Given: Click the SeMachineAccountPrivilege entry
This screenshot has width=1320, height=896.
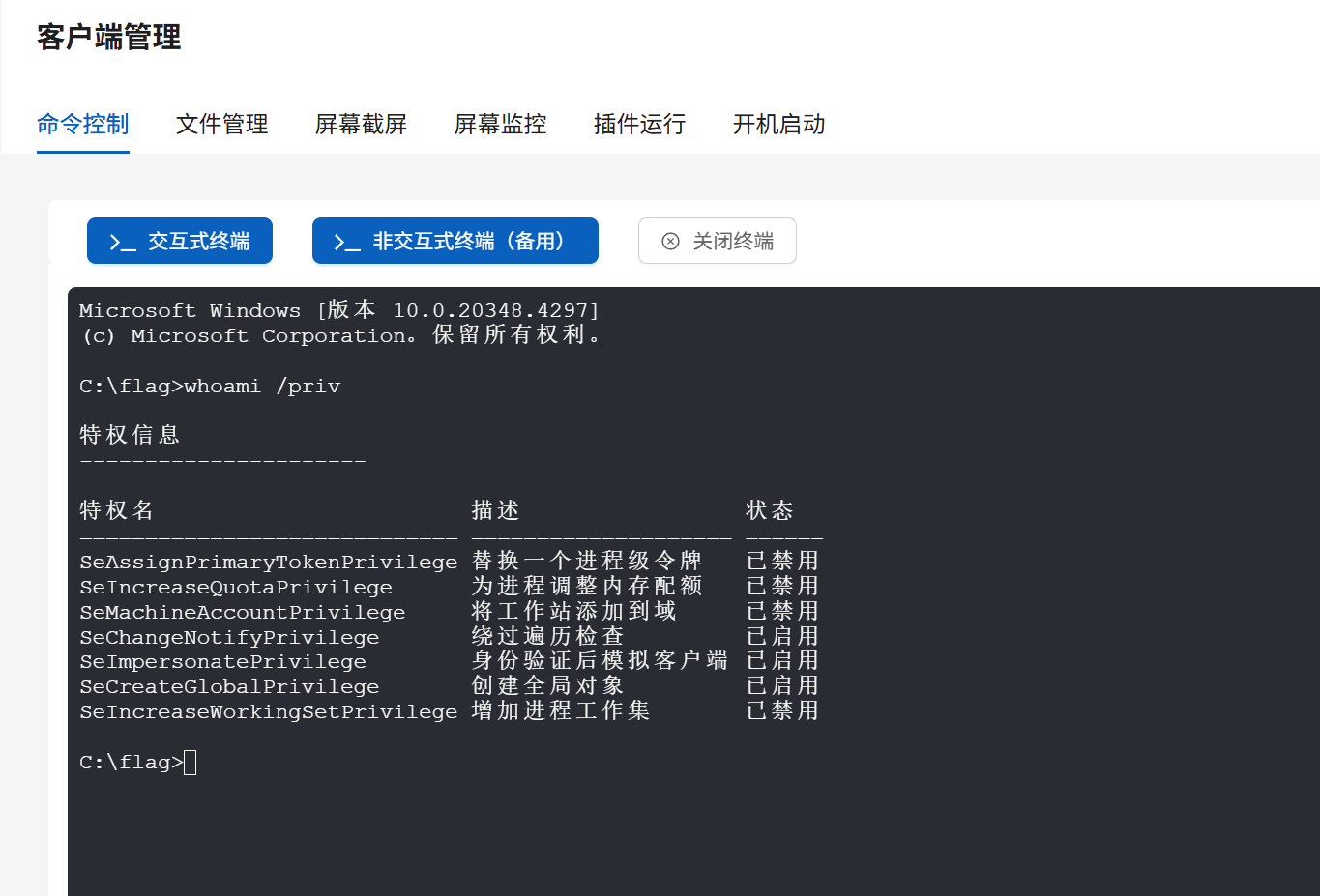Looking at the screenshot, I should (x=243, y=612).
